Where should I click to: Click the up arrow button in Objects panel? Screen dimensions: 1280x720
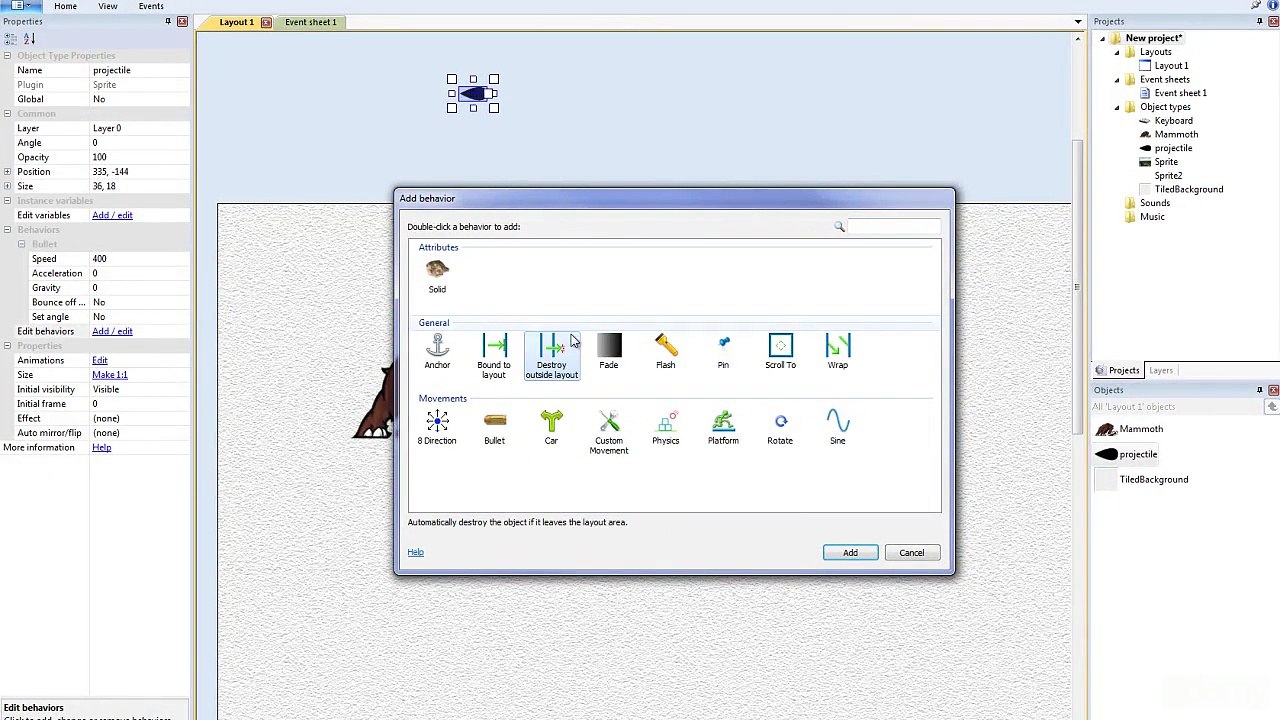point(1272,407)
